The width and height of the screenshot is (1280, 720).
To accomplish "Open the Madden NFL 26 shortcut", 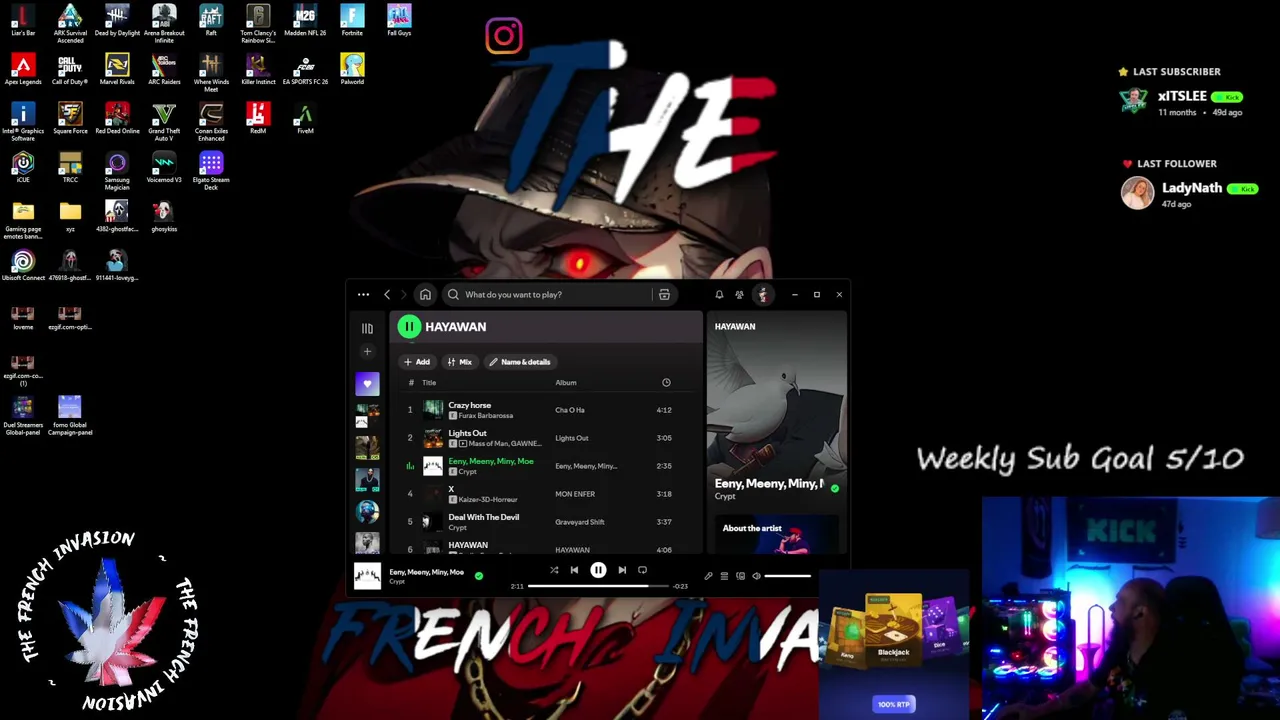I will pos(305,21).
